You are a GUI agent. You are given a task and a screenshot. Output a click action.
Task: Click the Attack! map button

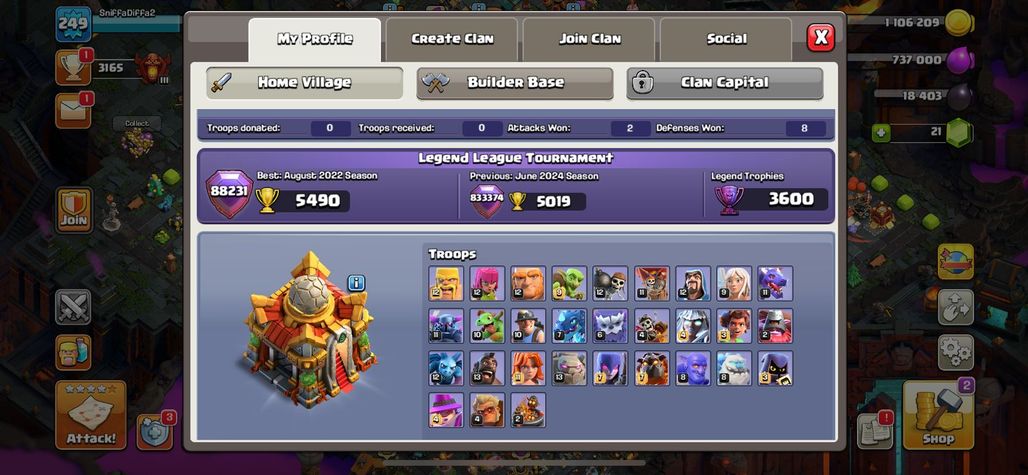[90, 414]
